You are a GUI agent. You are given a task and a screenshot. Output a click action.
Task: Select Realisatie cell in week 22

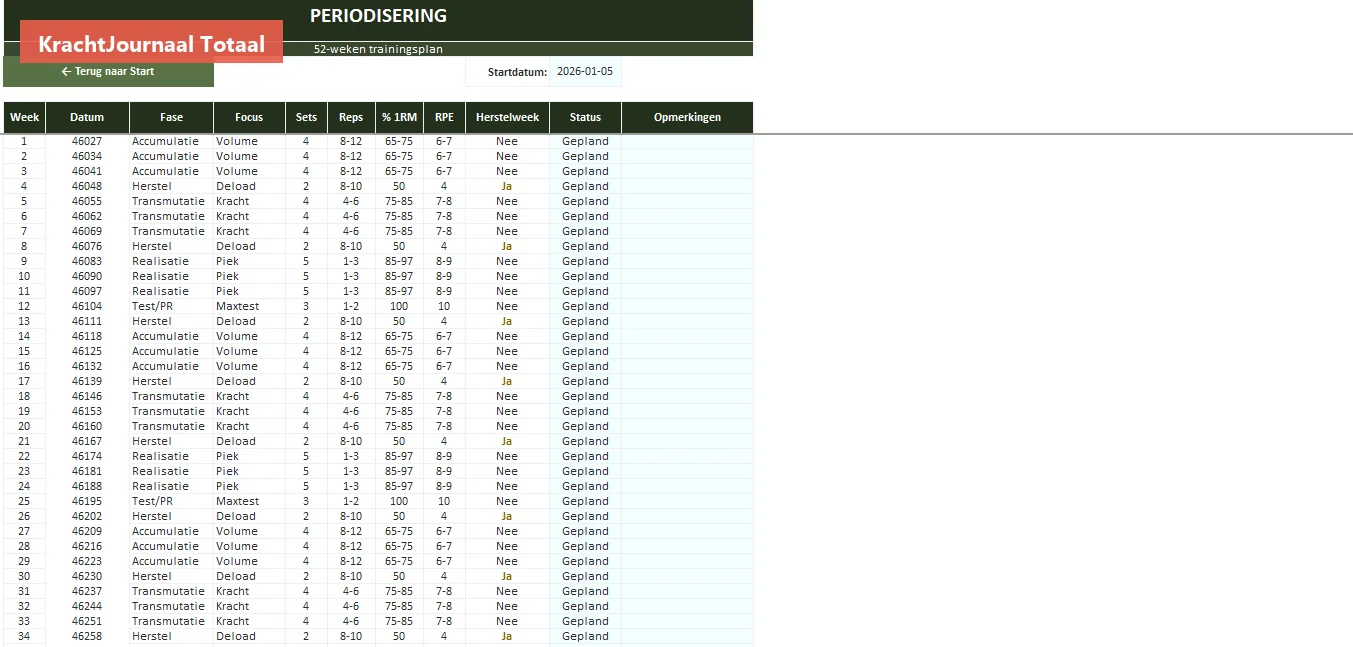(x=171, y=456)
